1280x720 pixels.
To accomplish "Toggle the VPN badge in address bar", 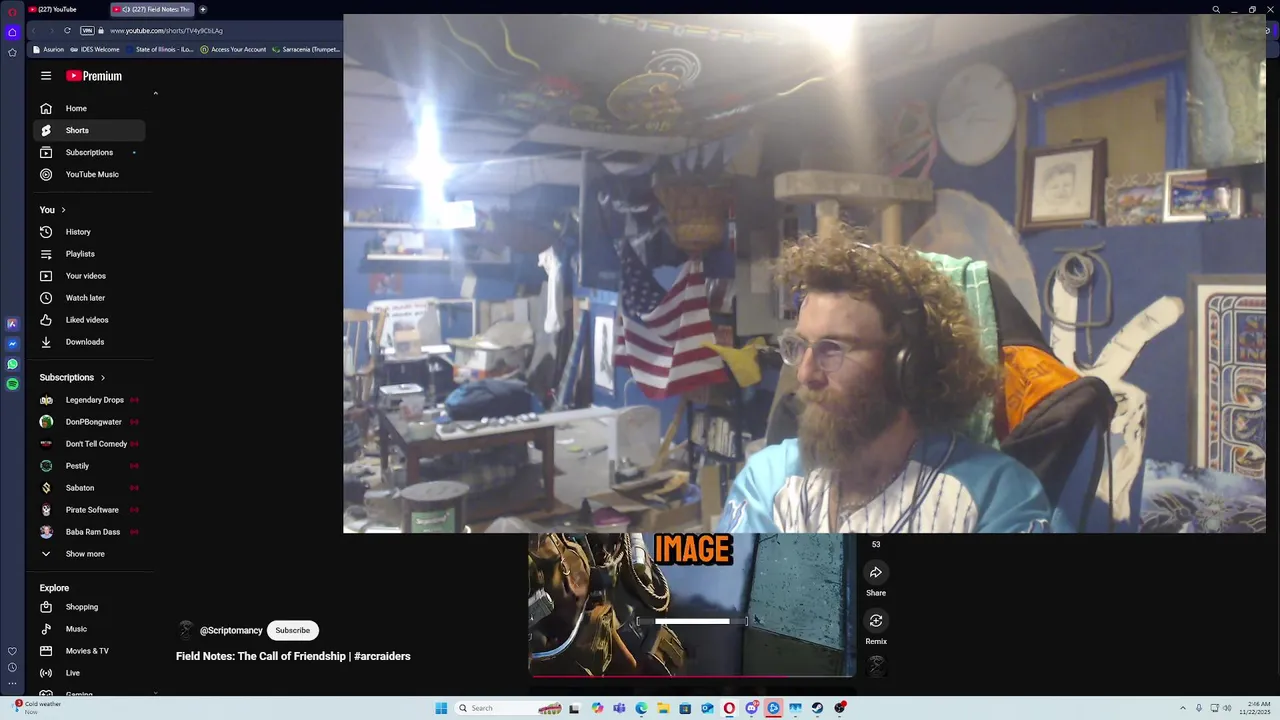I will click(87, 31).
